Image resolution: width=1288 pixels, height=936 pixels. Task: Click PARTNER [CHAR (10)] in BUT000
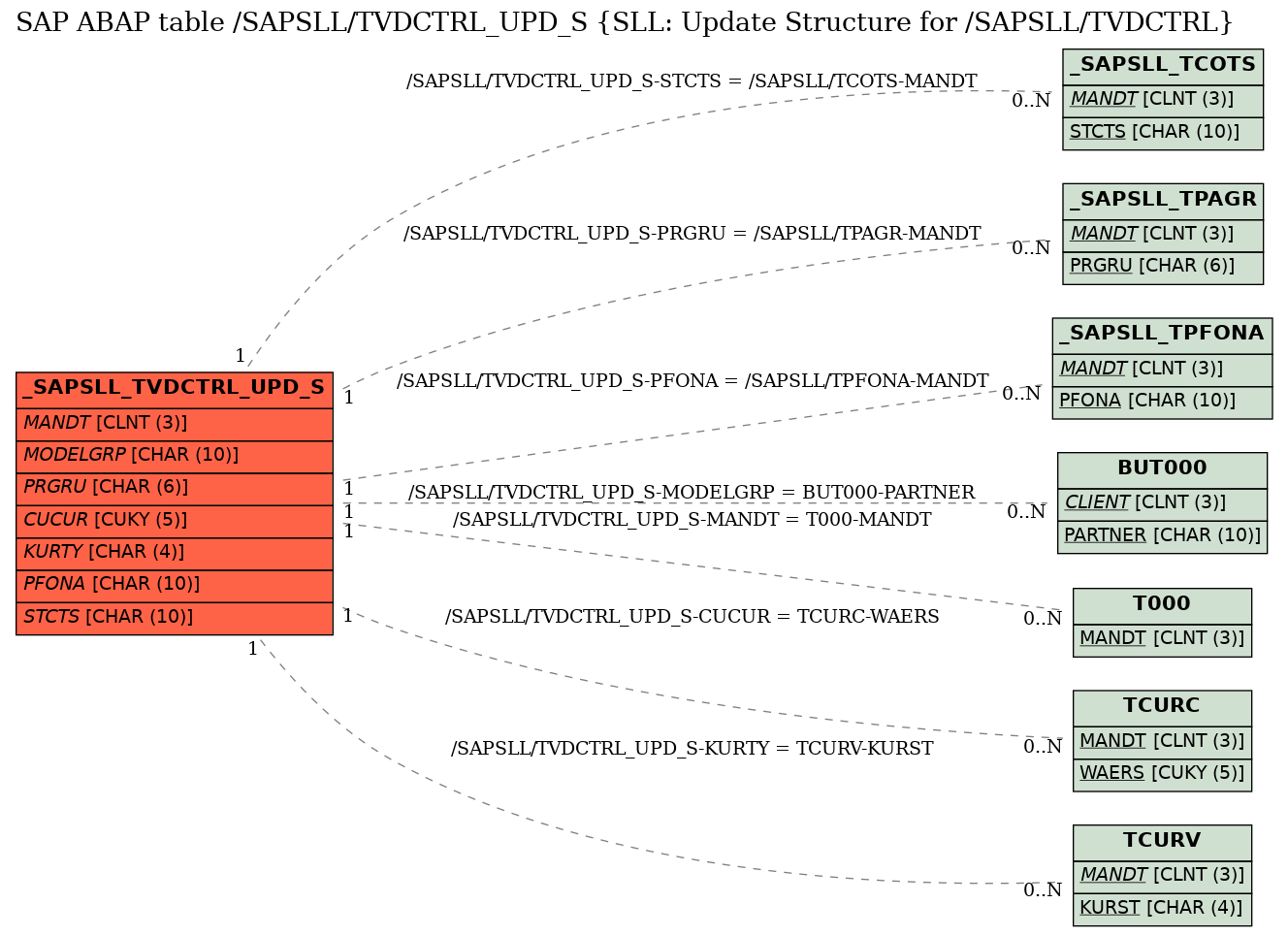(x=1162, y=535)
